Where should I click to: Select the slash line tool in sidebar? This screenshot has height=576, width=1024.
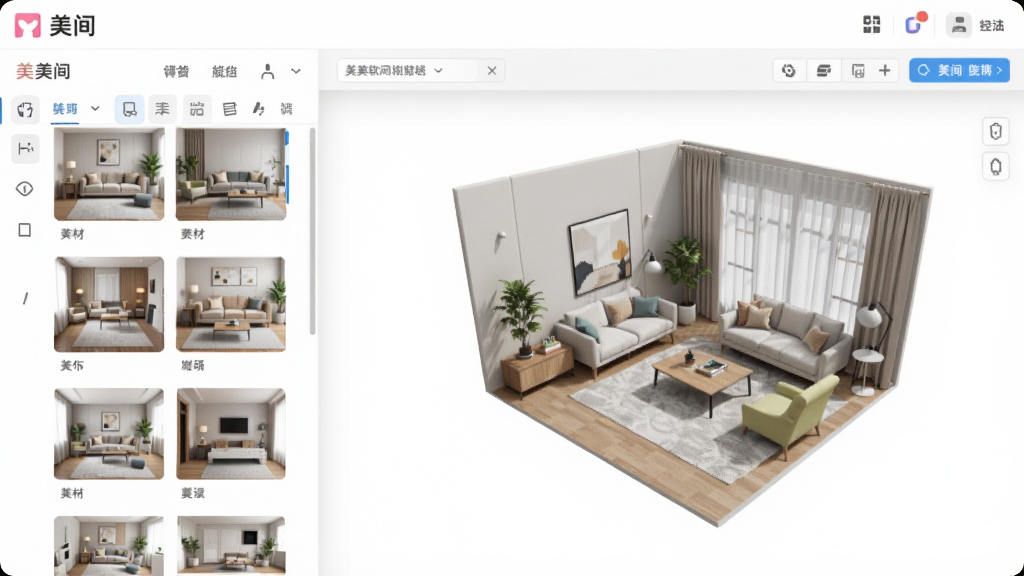25,298
